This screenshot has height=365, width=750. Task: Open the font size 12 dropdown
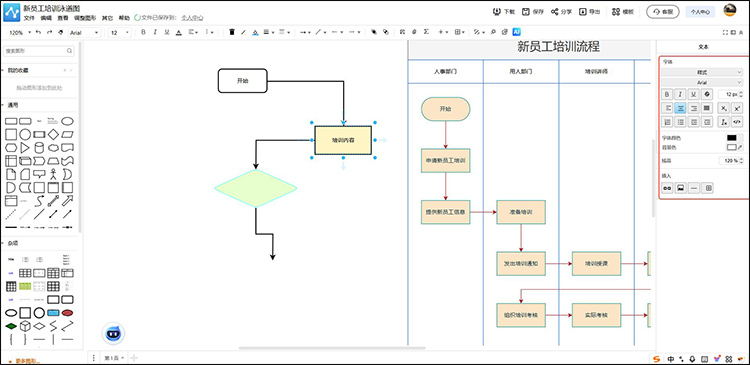tap(120, 33)
